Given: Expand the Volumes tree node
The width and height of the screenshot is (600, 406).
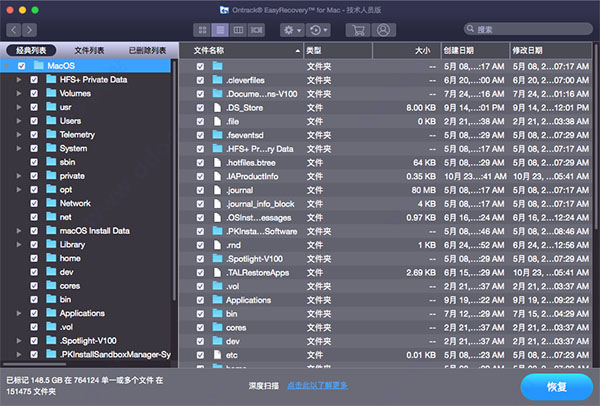Looking at the screenshot, I should click(x=18, y=93).
